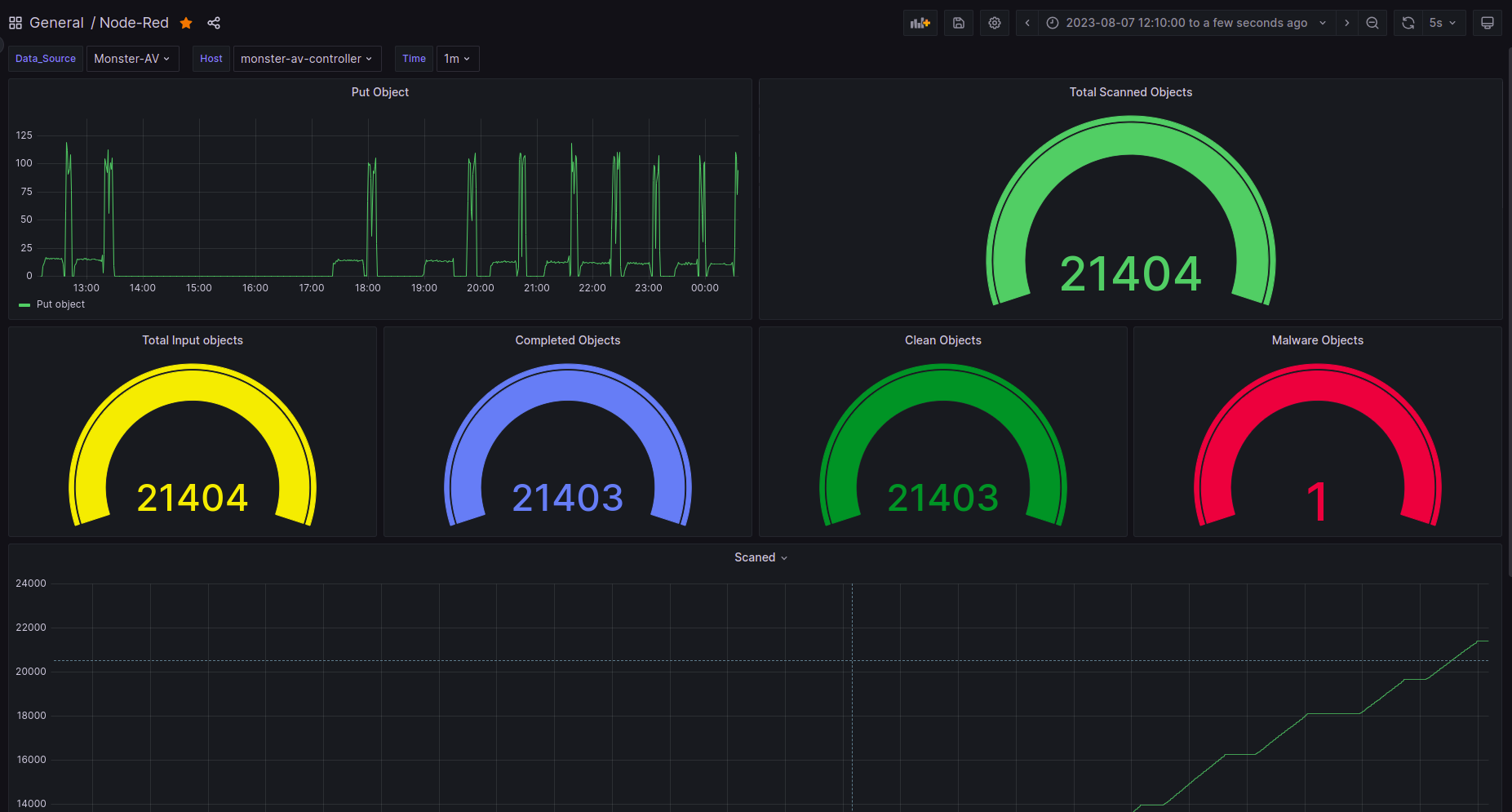Image resolution: width=1512 pixels, height=812 pixels.
Task: Click the General folder breadcrumb
Action: 56,23
